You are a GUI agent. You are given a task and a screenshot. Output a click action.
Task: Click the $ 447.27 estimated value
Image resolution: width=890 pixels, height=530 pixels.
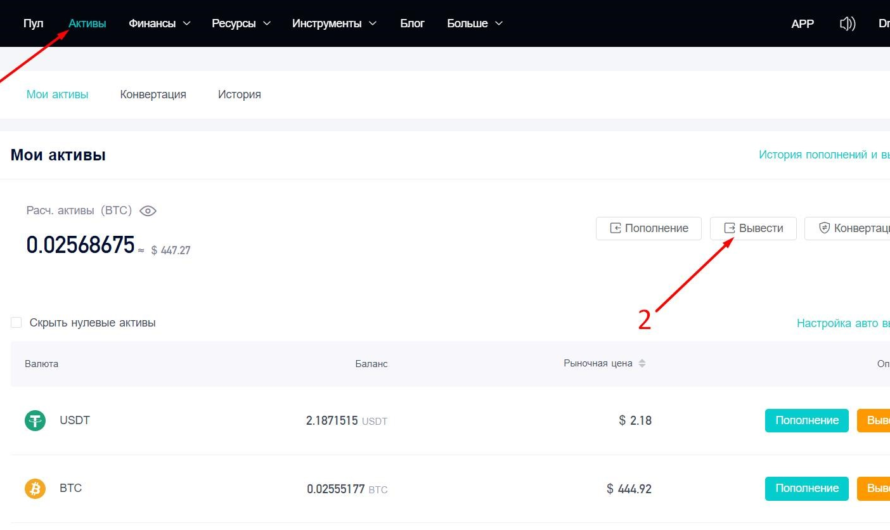click(x=171, y=250)
